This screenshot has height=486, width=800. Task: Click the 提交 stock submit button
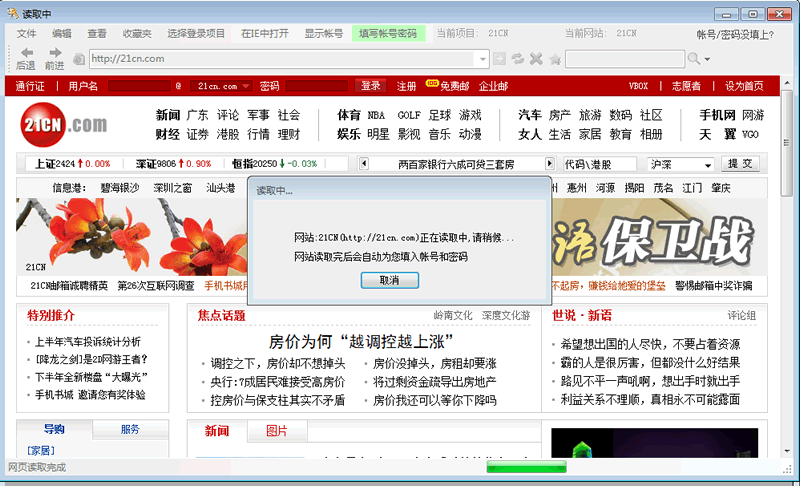[x=740, y=164]
